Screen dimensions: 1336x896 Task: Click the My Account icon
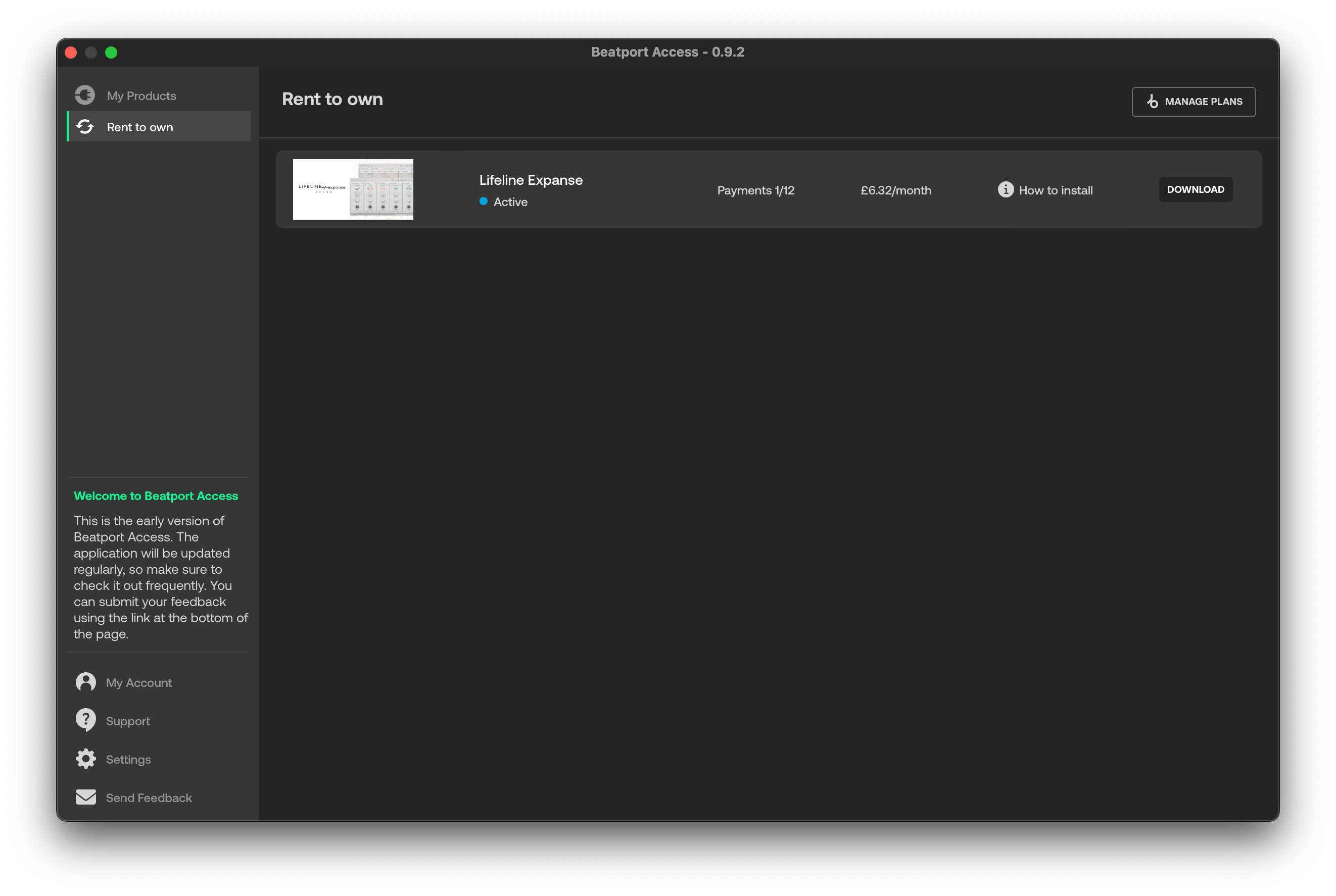pos(86,682)
